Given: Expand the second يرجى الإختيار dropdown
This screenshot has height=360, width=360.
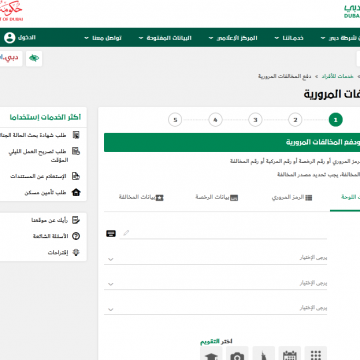Looking at the screenshot, I should 215,283.
